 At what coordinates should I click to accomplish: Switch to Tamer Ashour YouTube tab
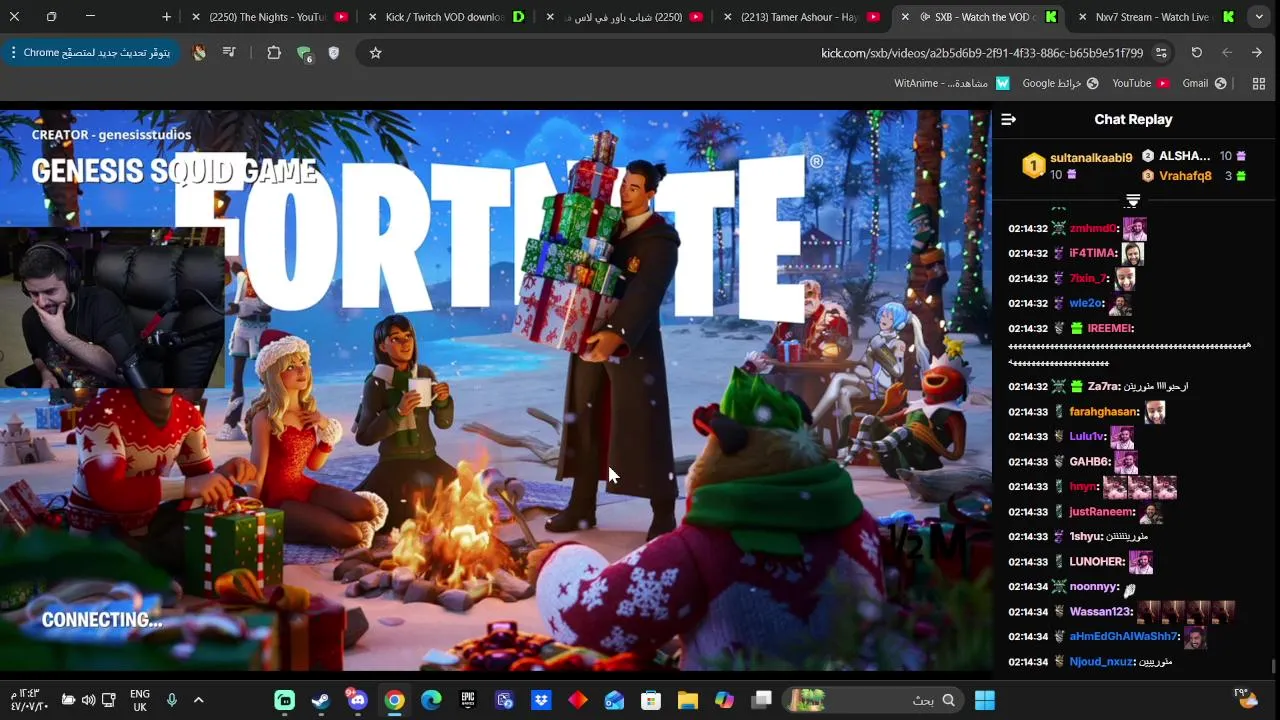(801, 17)
